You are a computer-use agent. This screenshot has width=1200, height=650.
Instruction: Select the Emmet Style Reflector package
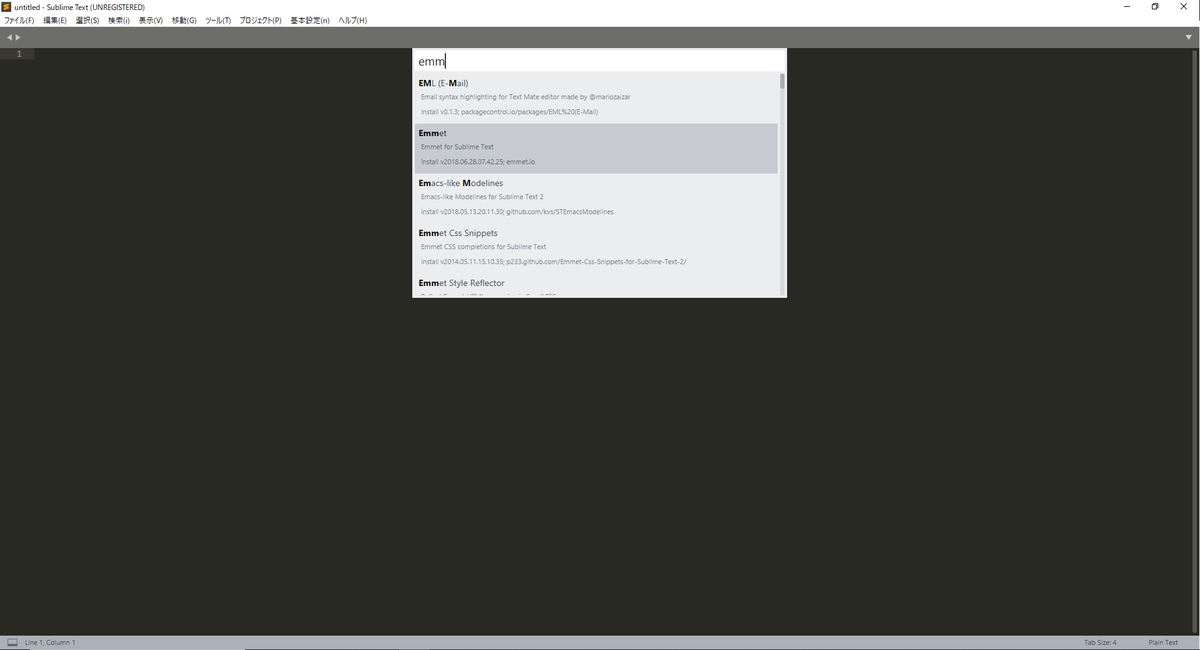point(595,285)
